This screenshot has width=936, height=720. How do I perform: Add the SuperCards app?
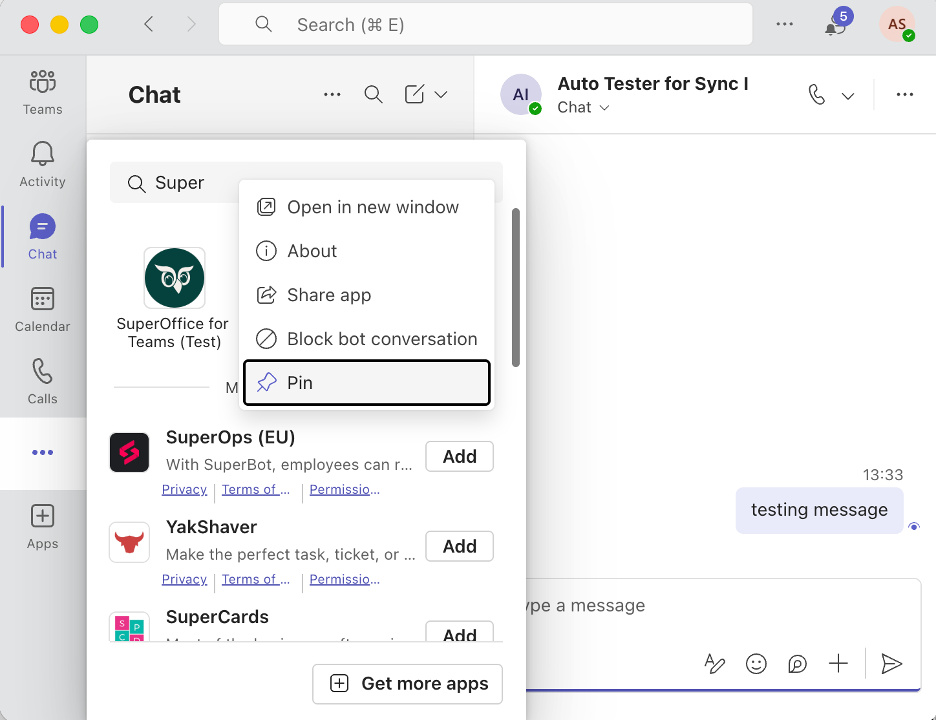(x=459, y=632)
